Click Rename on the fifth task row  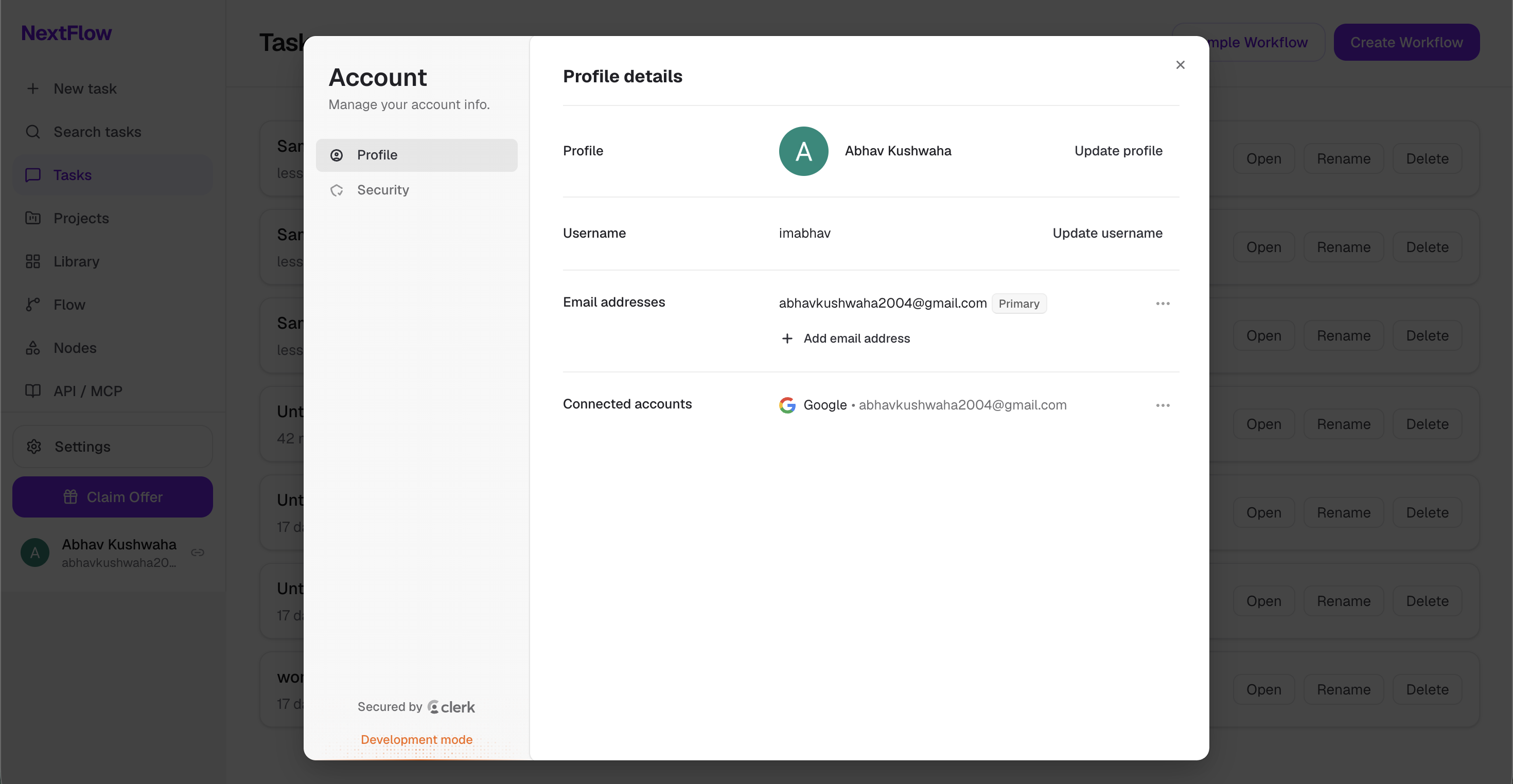tap(1343, 513)
